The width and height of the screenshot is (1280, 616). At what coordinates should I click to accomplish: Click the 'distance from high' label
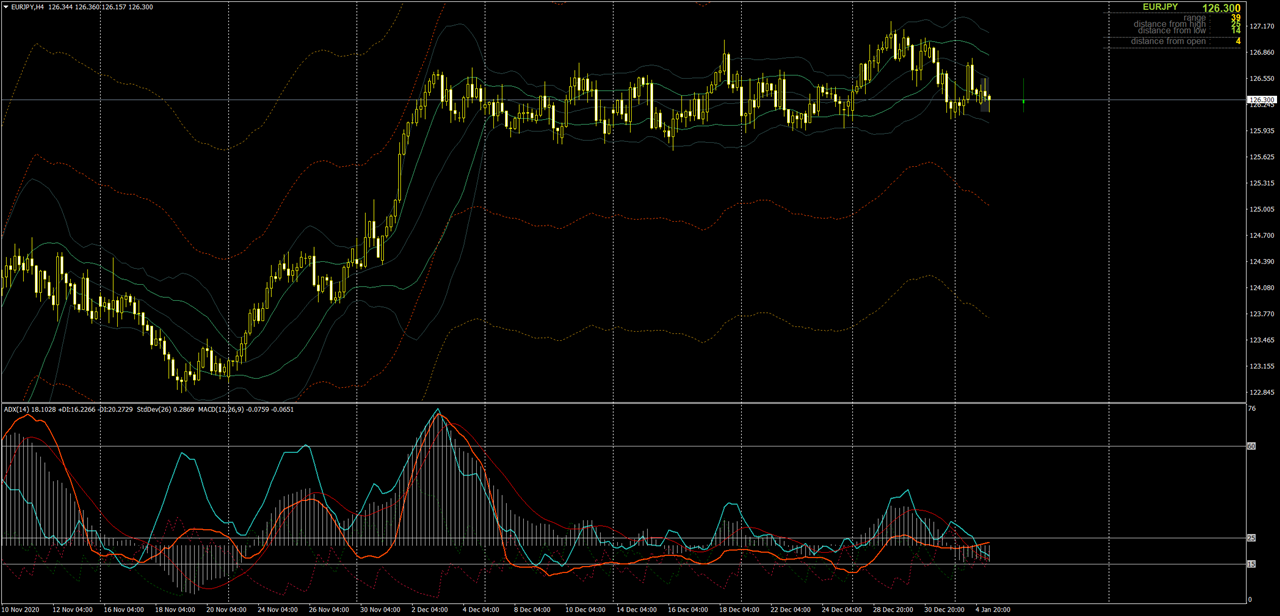(x=1170, y=24)
